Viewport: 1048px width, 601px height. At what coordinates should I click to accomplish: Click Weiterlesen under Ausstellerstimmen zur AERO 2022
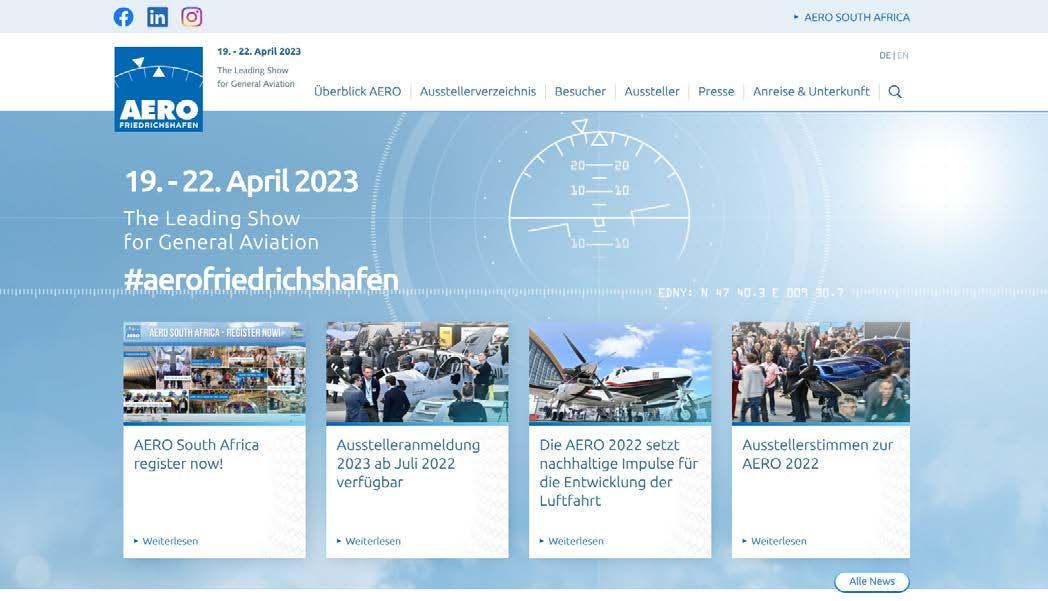tap(775, 541)
